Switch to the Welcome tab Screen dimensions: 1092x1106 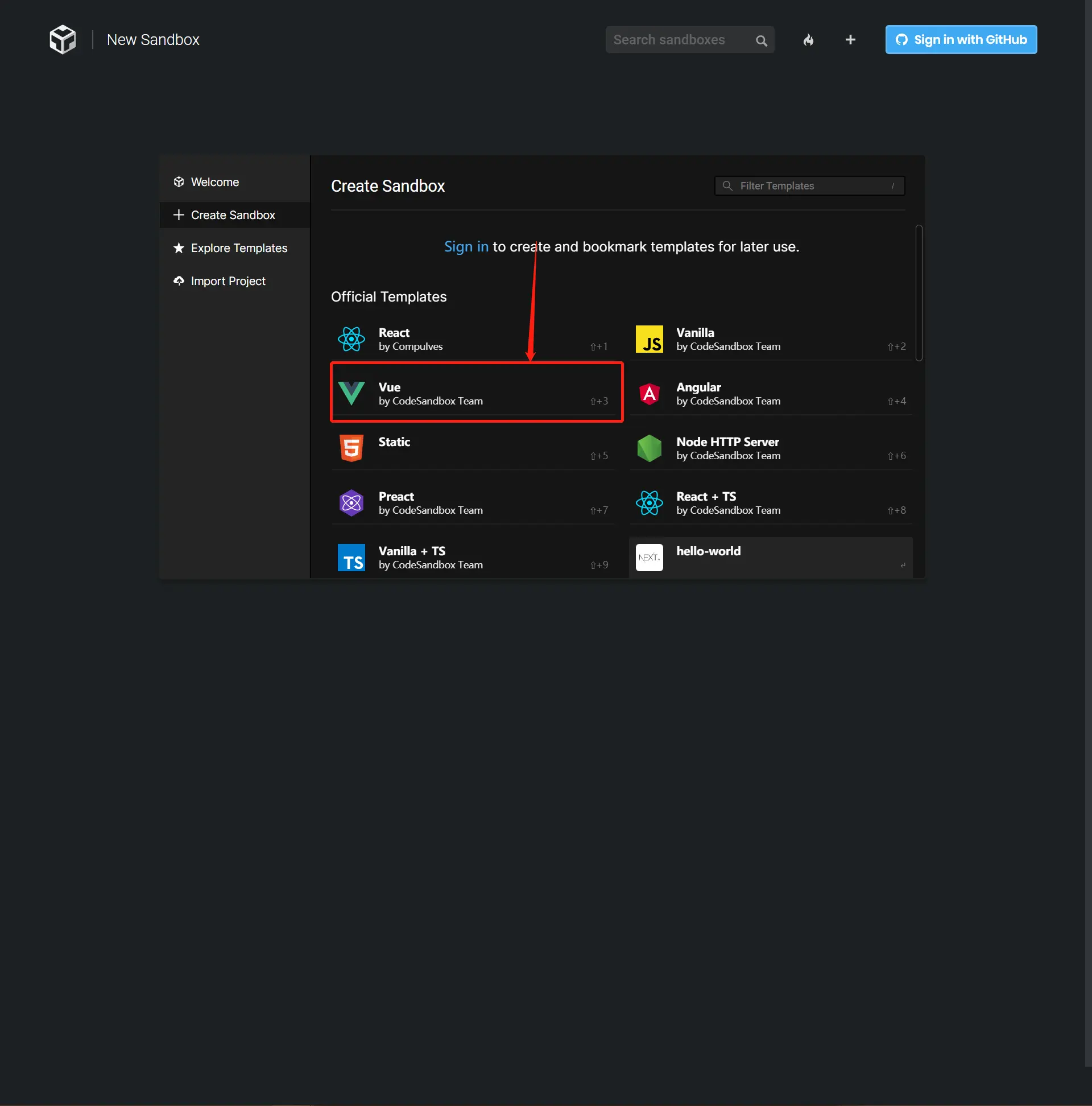(x=214, y=182)
